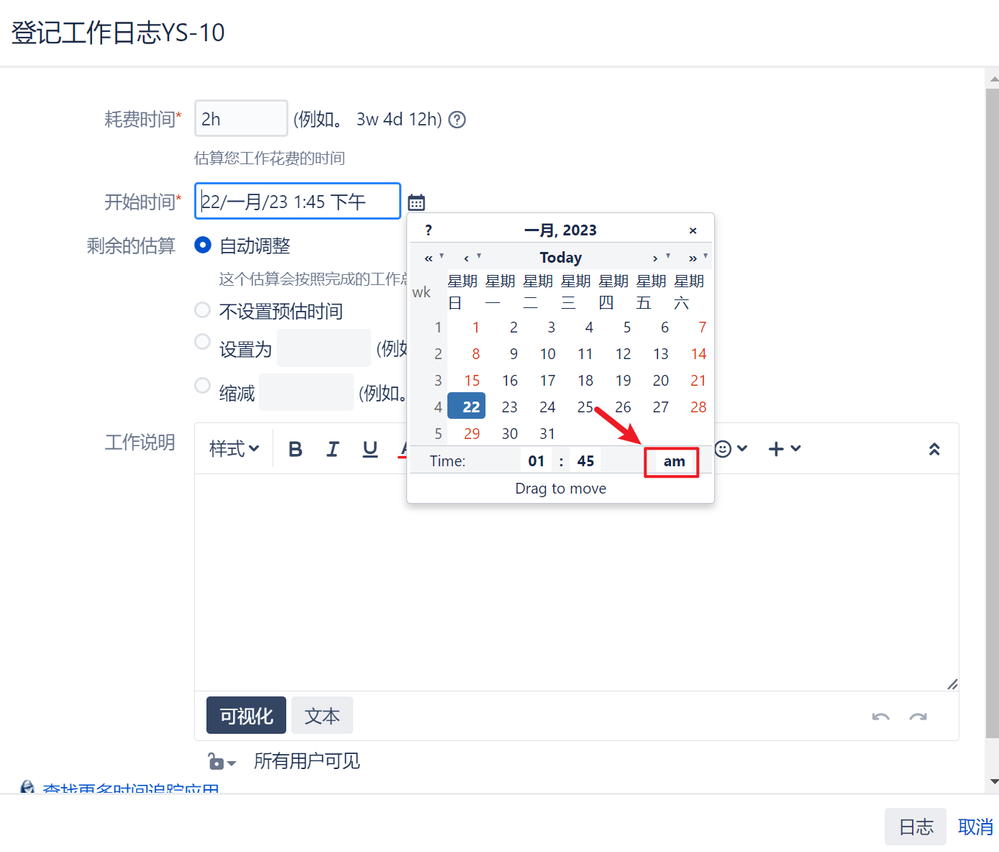Click the Drag to move bar in calendar

(561, 488)
